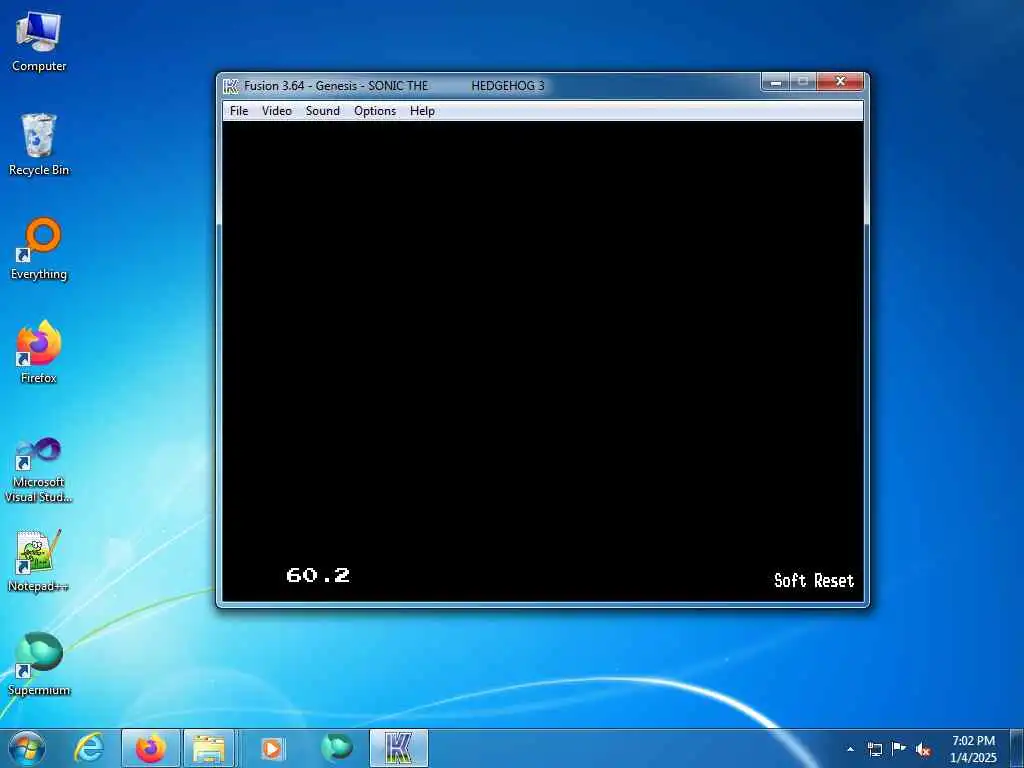This screenshot has height=768, width=1024.
Task: Select the Microsoft Visual Studio desktop shortcut
Action: tap(39, 470)
